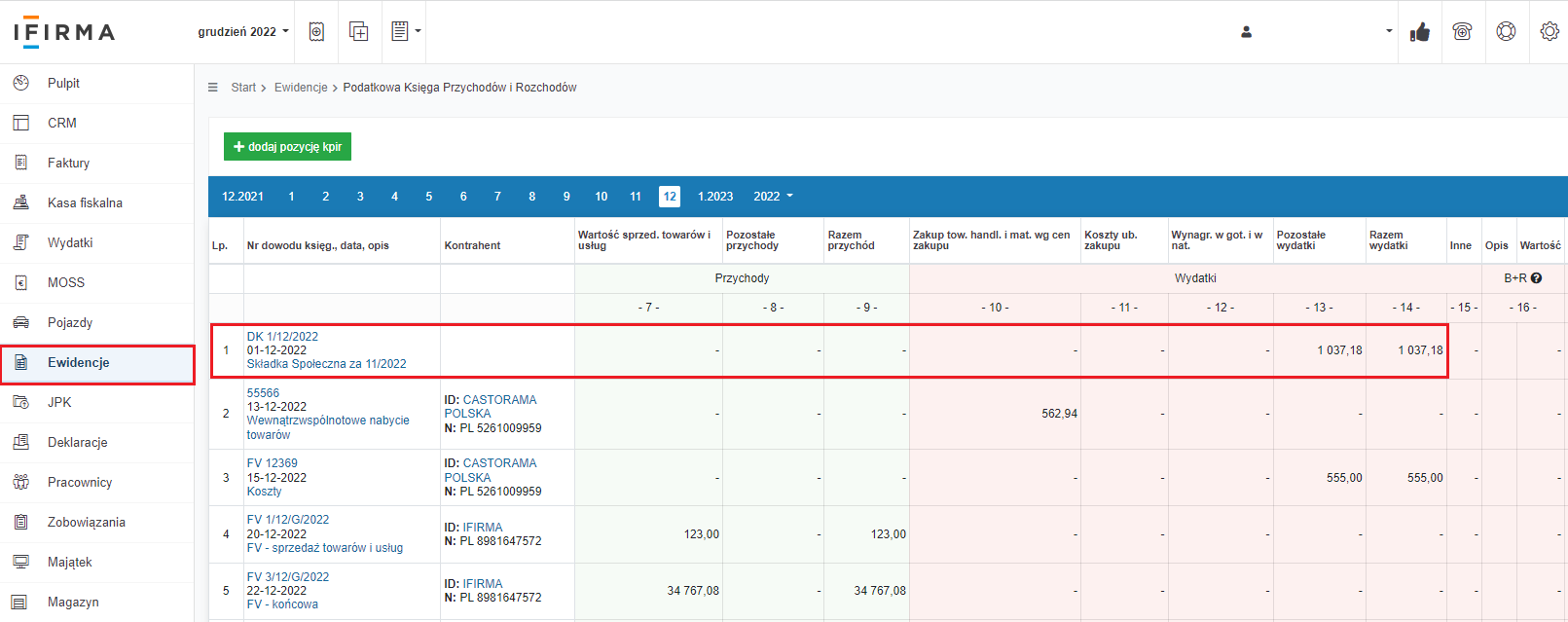Screen dimensions: 1568x622
Task: Click the user profile icon
Action: [x=1246, y=32]
